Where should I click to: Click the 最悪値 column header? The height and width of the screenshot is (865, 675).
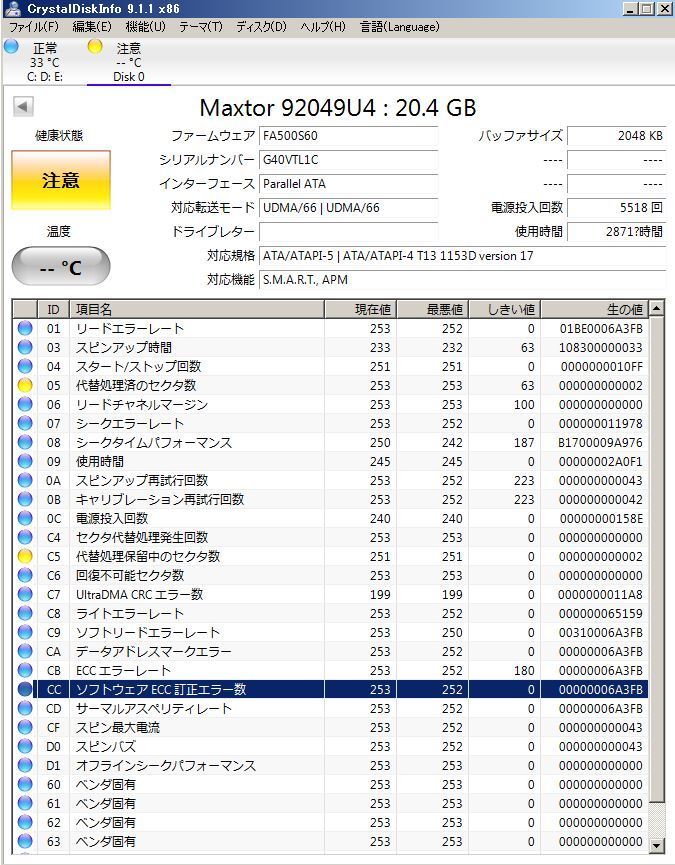[x=433, y=309]
